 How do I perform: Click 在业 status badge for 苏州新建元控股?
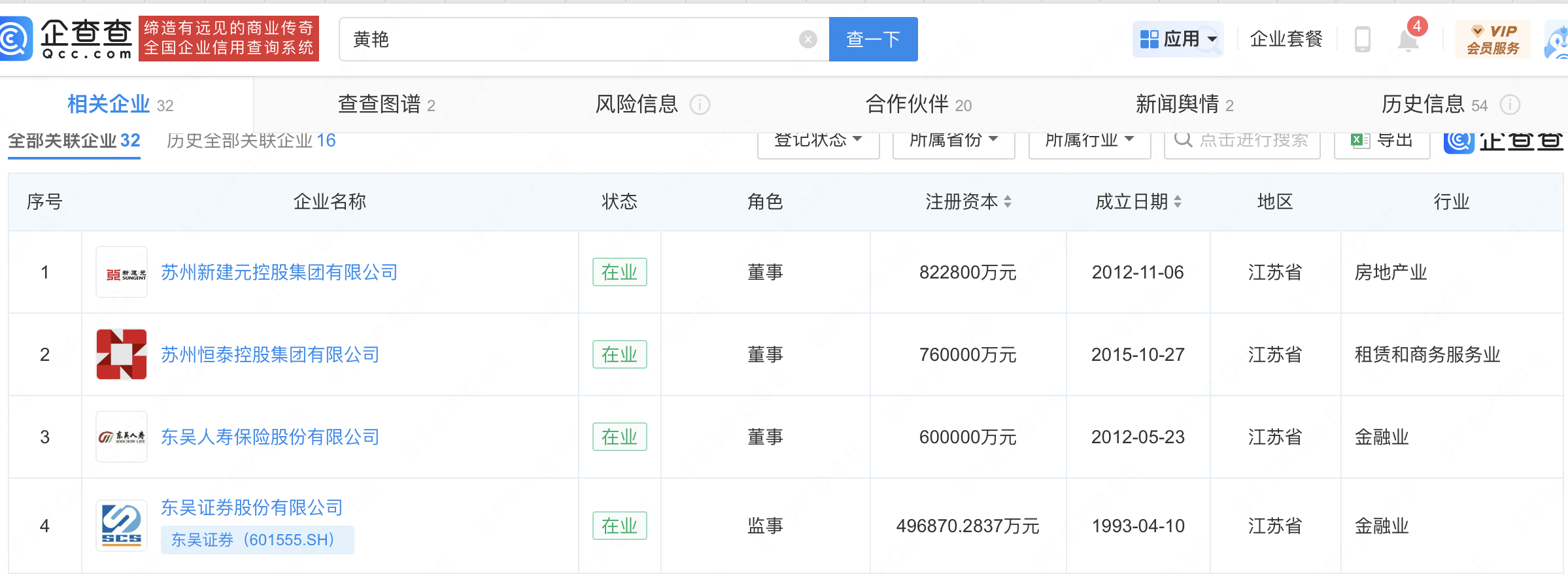[619, 272]
